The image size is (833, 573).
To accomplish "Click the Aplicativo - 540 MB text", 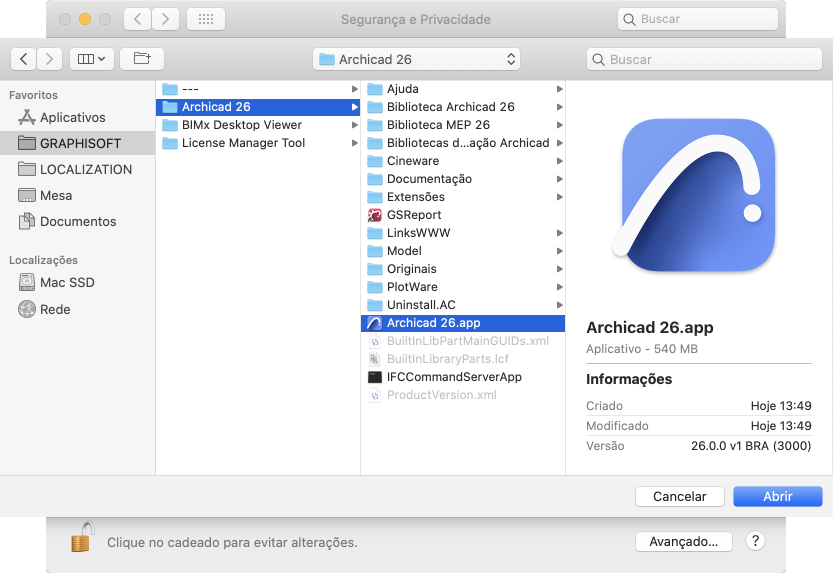I will point(642,349).
